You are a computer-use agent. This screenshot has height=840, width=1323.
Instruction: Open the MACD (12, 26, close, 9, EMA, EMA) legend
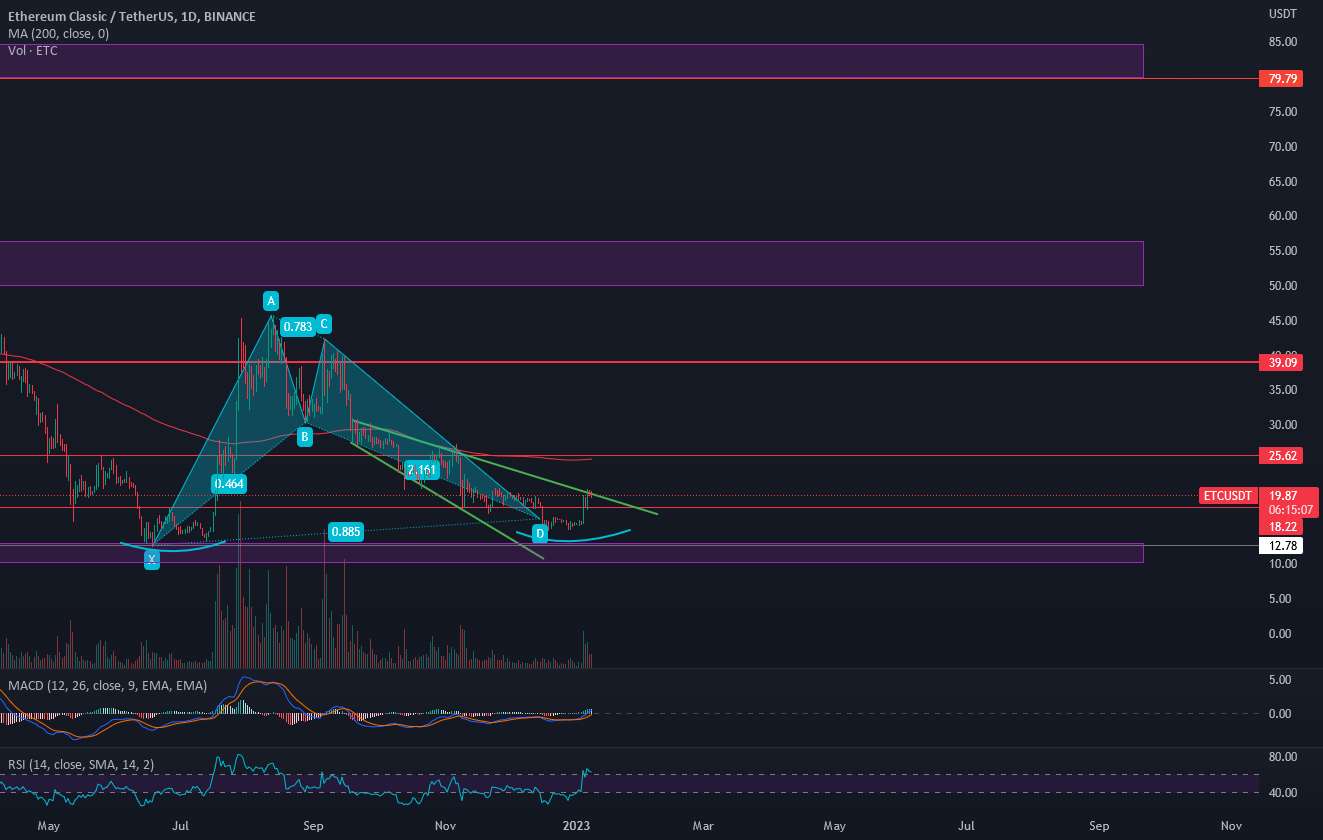point(107,686)
